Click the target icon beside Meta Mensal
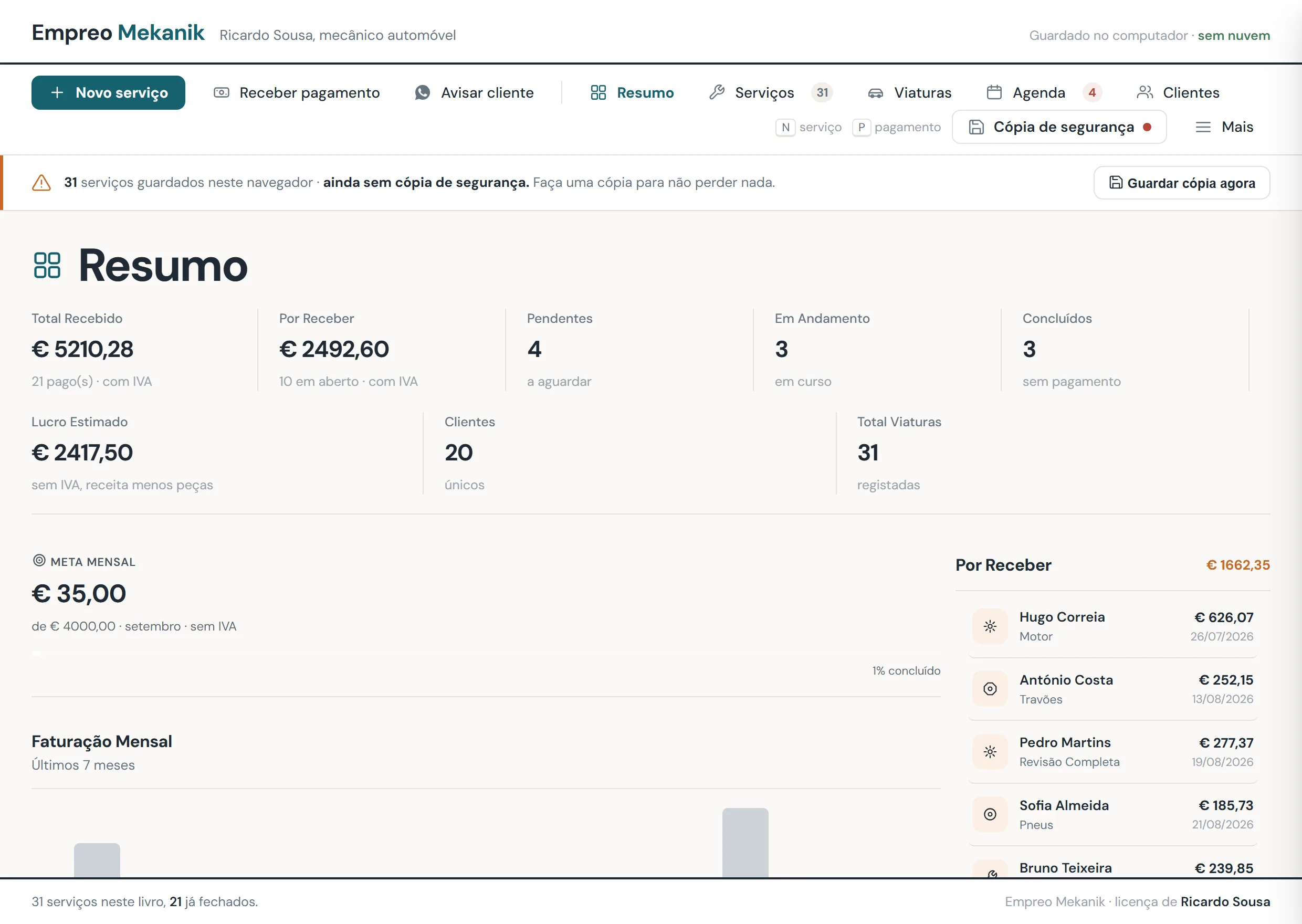The image size is (1302, 924). click(x=39, y=560)
